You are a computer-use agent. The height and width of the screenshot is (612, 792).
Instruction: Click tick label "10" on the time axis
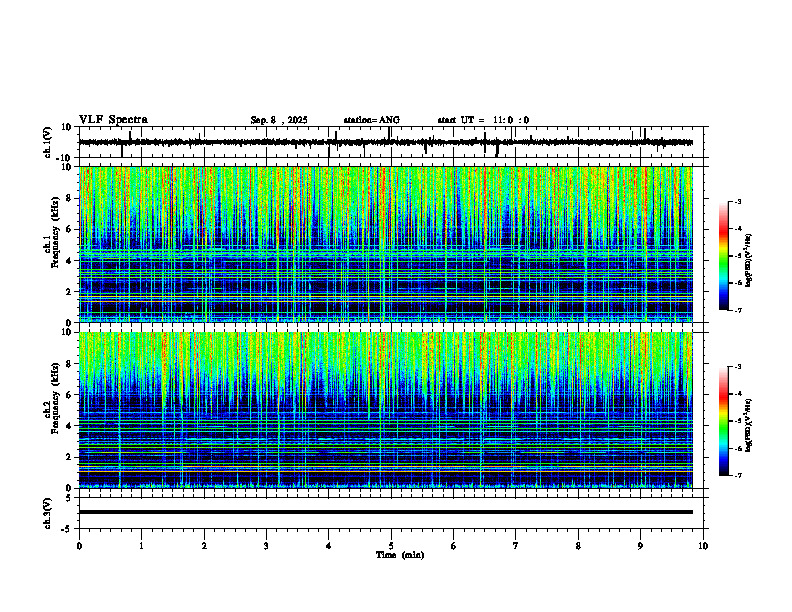[703, 546]
